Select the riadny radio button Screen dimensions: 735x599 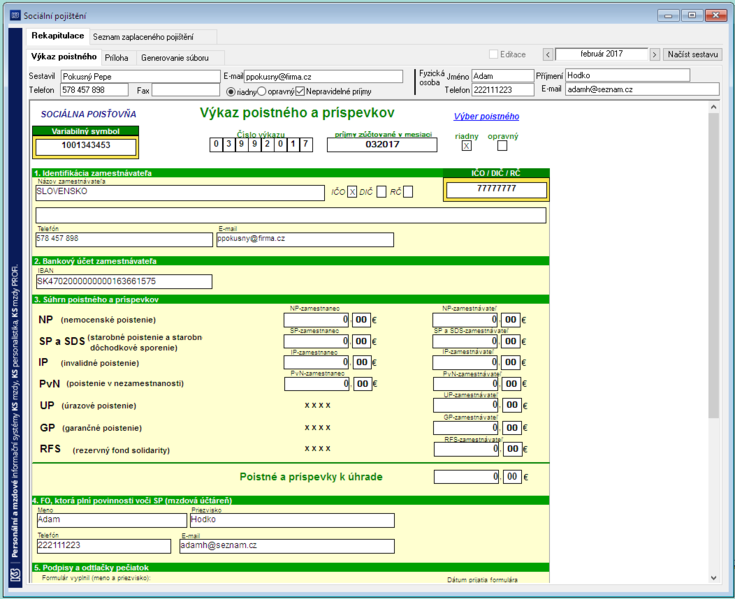(x=231, y=92)
